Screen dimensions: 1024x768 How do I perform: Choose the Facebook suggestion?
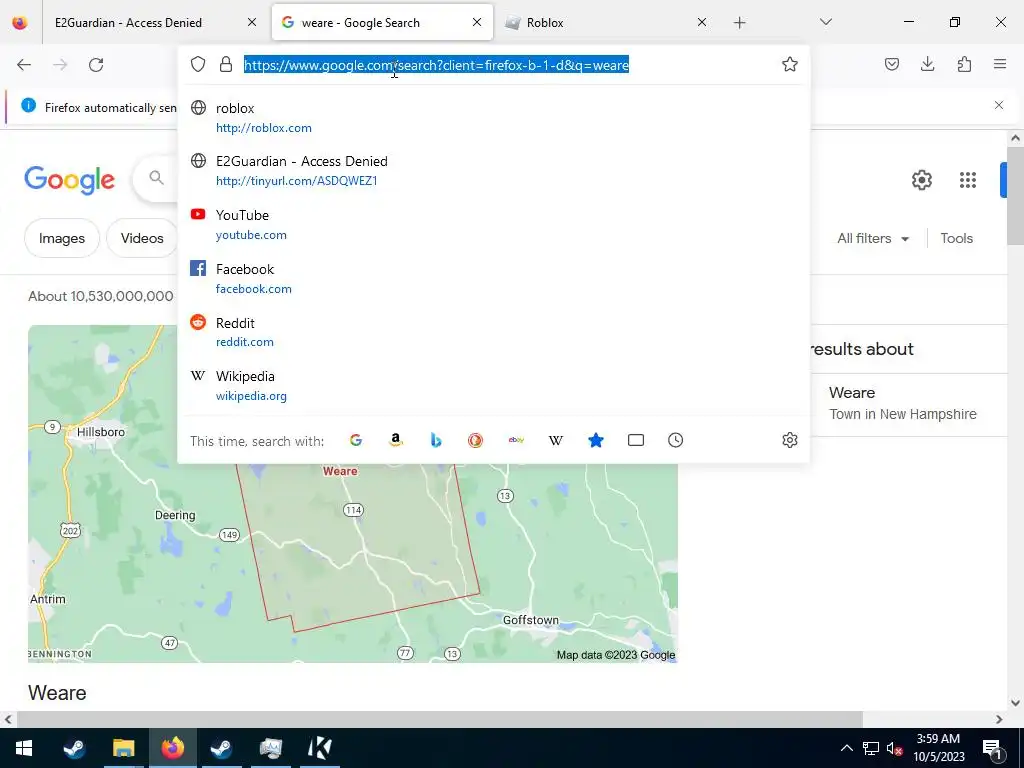493,278
